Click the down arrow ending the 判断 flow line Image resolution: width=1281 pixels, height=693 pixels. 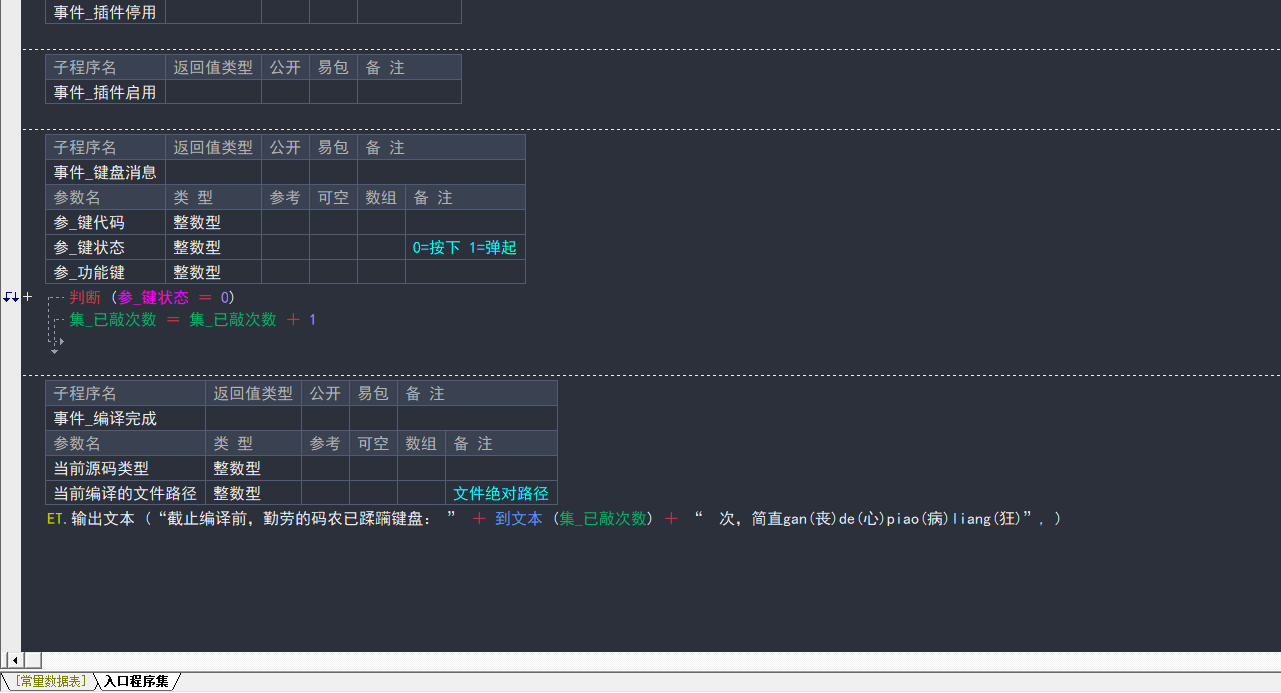click(x=54, y=351)
